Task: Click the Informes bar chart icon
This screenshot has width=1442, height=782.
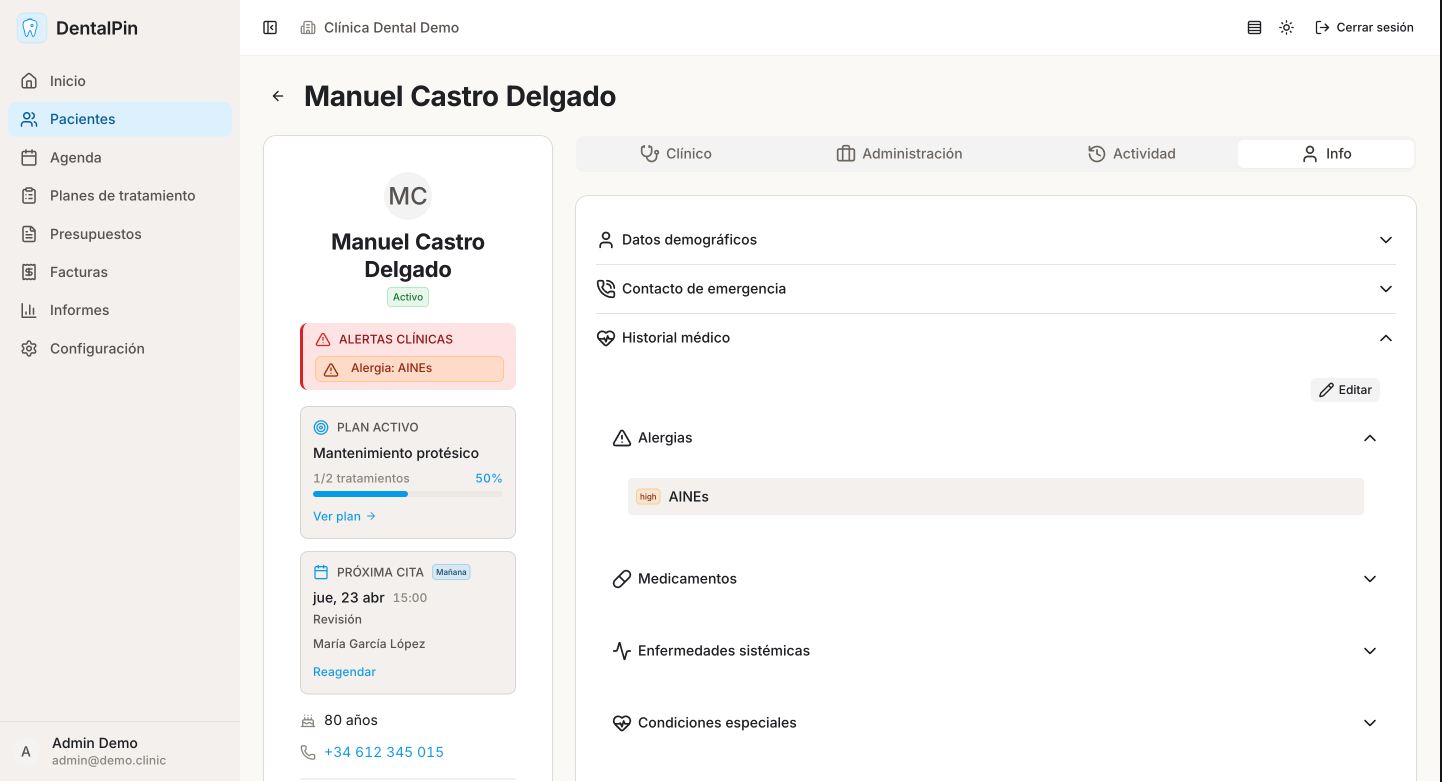Action: [x=29, y=310]
